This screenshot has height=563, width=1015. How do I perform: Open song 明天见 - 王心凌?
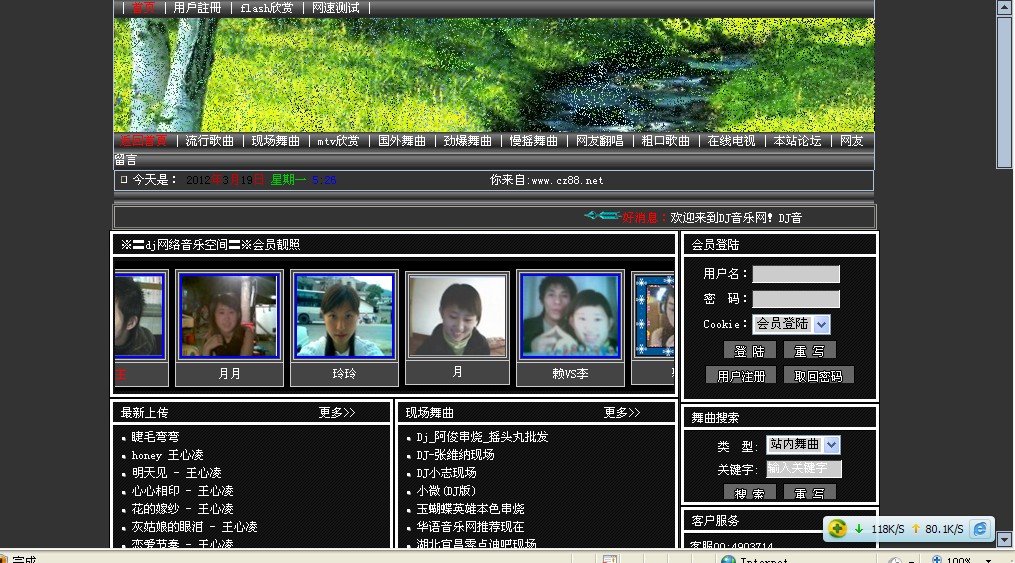coord(176,473)
